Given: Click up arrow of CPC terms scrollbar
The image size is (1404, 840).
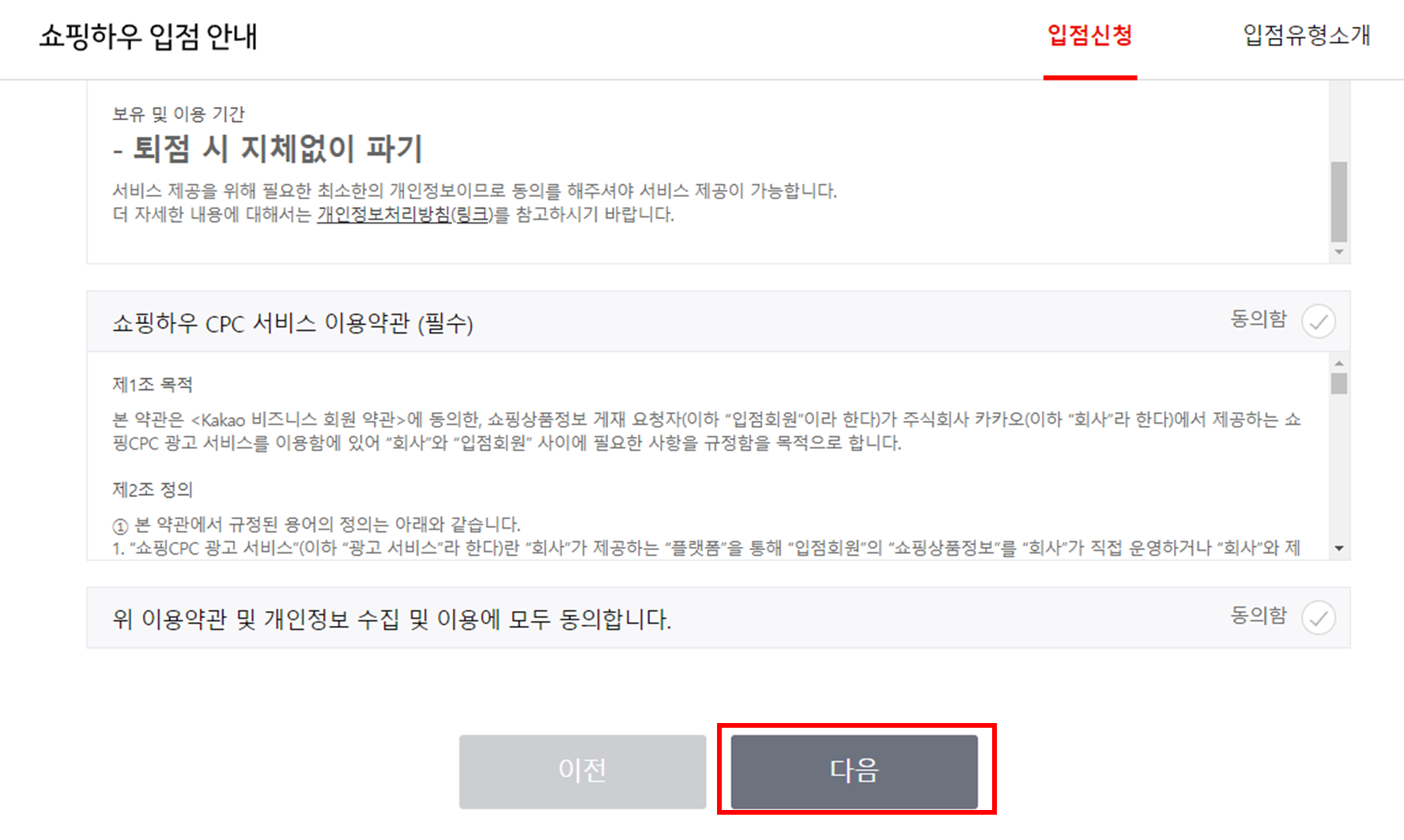Looking at the screenshot, I should coord(1339,363).
